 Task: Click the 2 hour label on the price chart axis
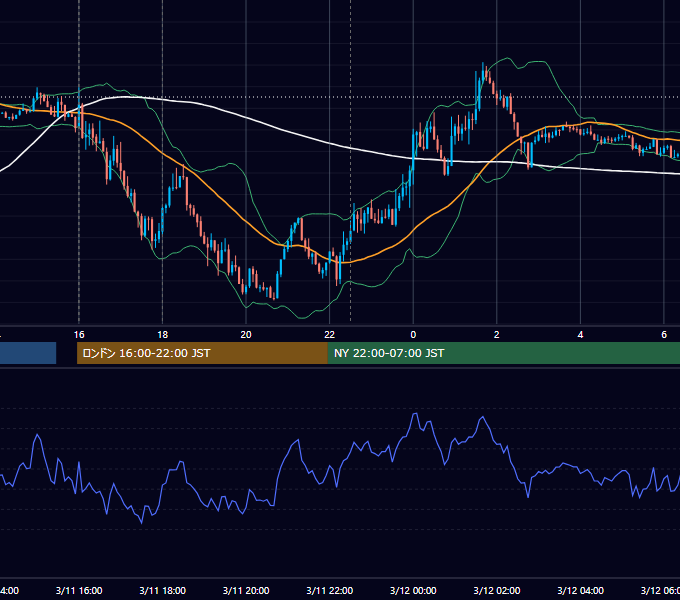[x=497, y=335]
